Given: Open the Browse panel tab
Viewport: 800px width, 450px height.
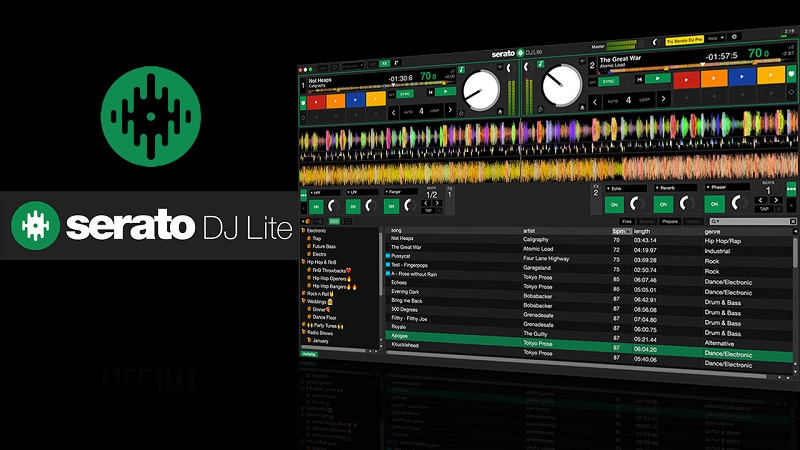Looking at the screenshot, I should tap(647, 221).
